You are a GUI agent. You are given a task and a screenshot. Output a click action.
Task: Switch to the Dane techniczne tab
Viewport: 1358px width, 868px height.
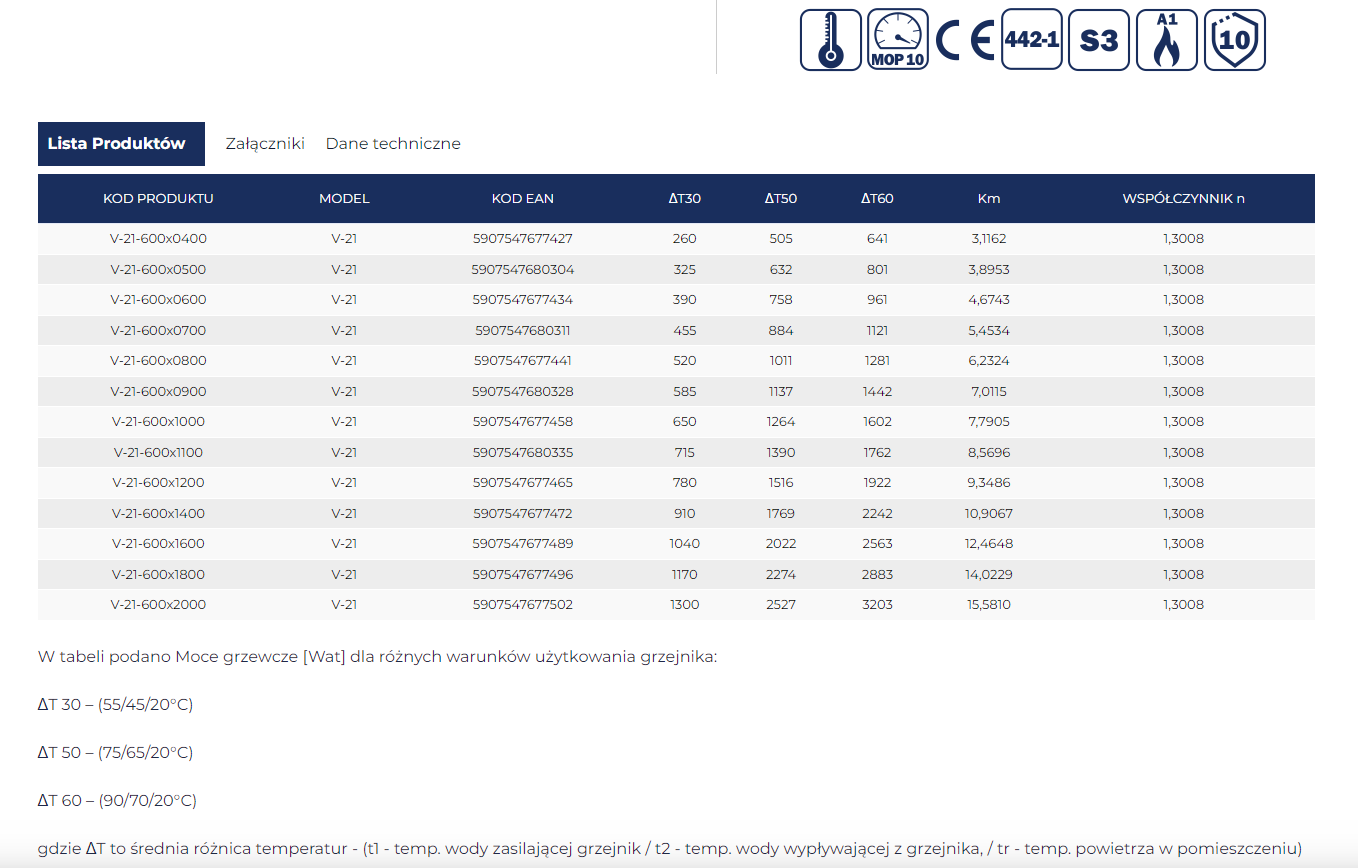(x=393, y=144)
